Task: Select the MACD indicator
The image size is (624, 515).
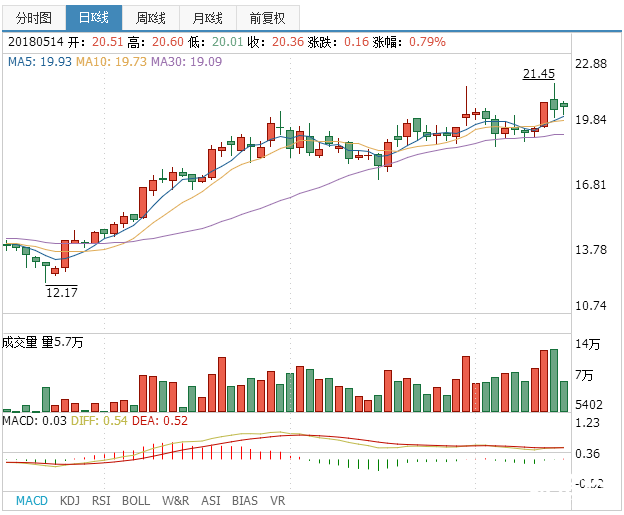Action: click(x=32, y=500)
